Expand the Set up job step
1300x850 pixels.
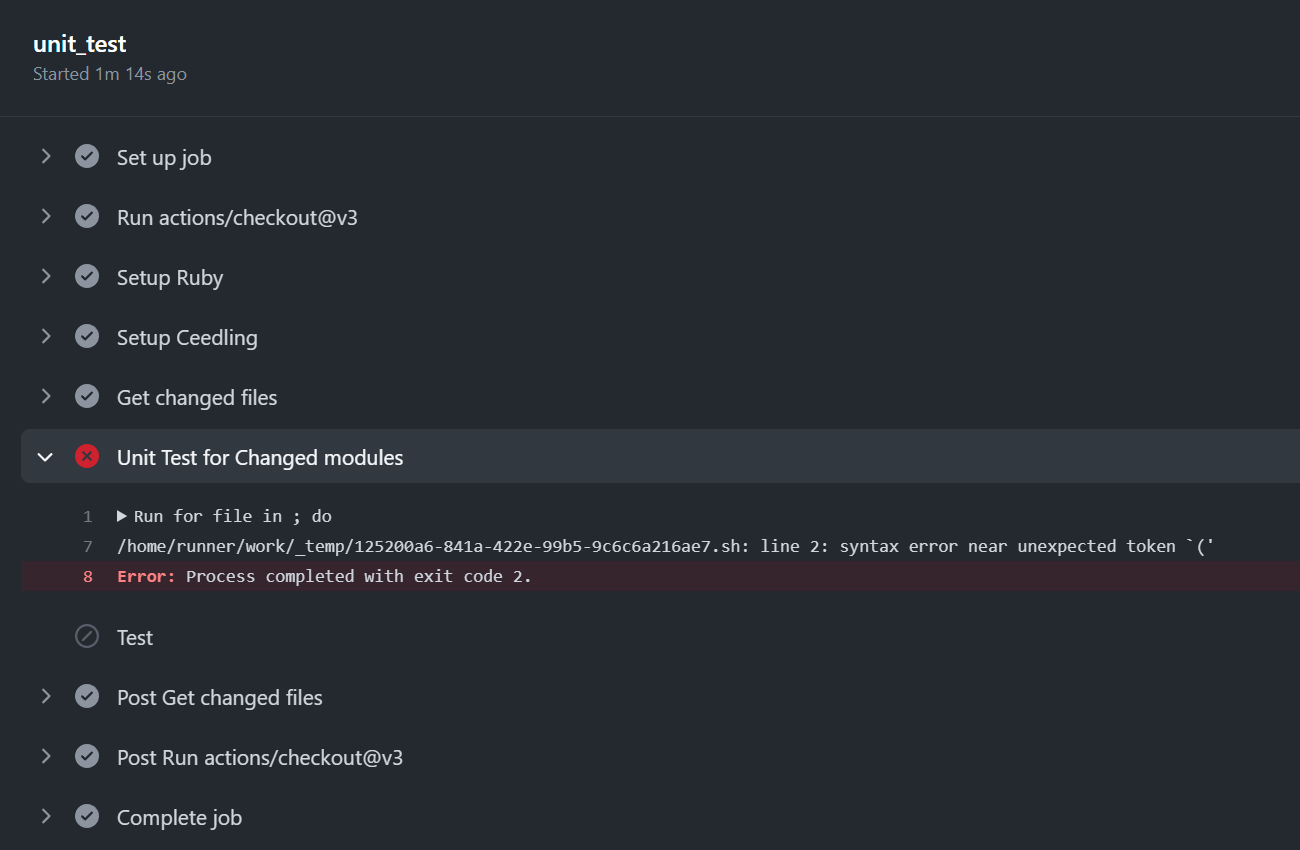[x=46, y=156]
